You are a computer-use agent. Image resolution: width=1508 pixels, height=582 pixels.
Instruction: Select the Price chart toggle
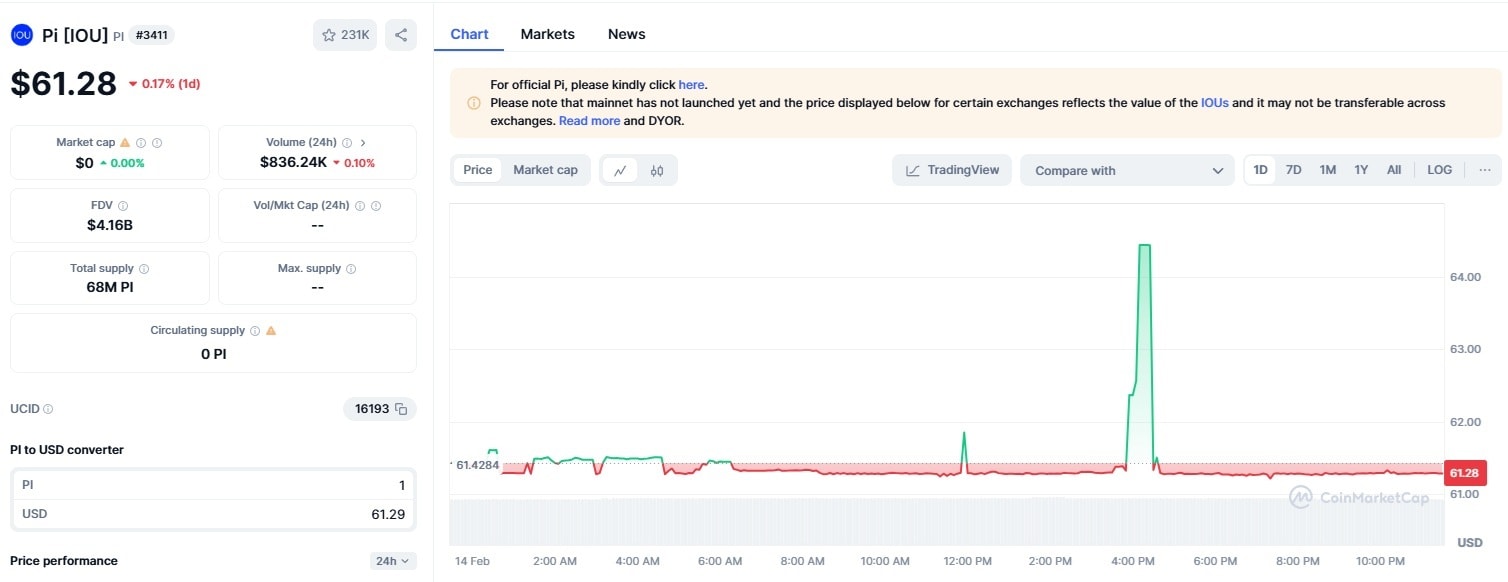pyautogui.click(x=478, y=170)
